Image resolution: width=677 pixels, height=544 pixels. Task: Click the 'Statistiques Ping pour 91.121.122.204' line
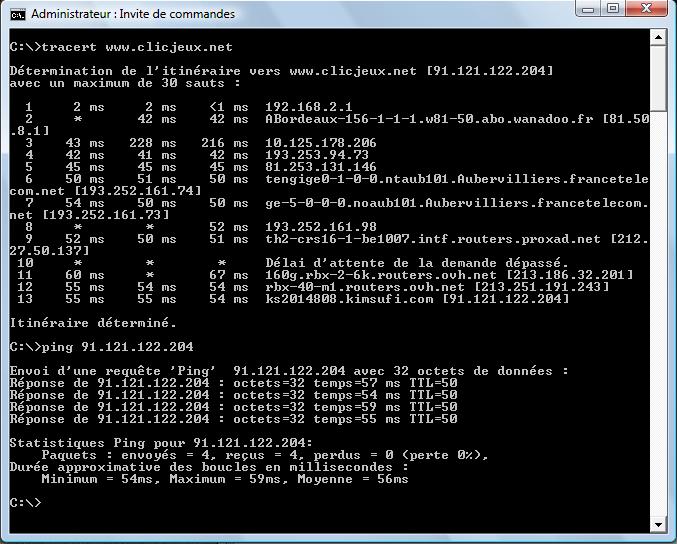click(160, 443)
